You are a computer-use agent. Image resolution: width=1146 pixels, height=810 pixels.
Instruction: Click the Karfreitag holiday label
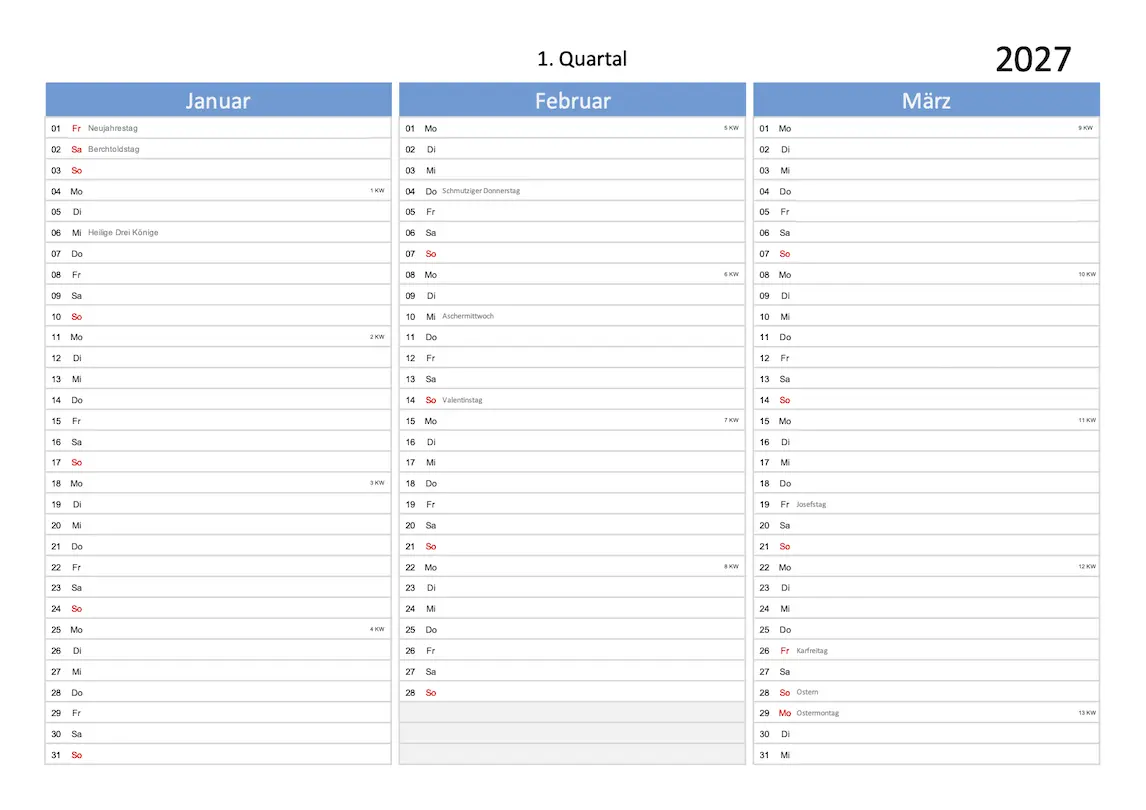tap(812, 651)
